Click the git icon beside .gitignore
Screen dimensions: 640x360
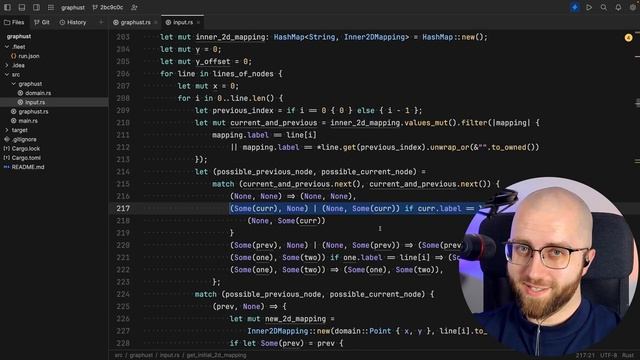(7, 139)
